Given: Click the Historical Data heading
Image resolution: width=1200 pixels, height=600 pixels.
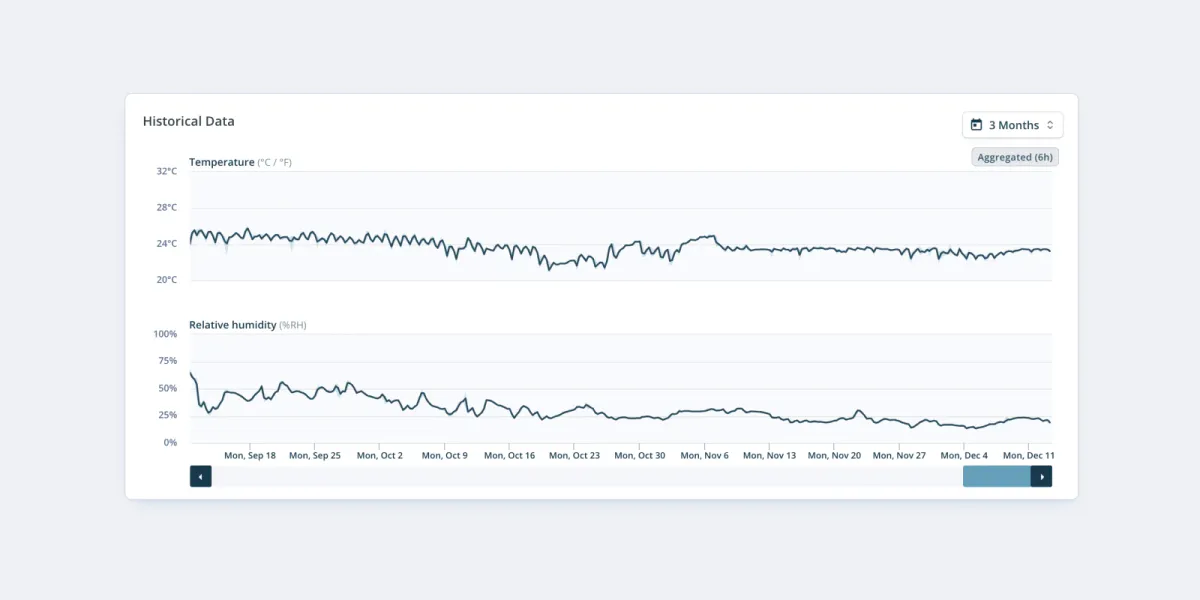Looking at the screenshot, I should (x=188, y=121).
